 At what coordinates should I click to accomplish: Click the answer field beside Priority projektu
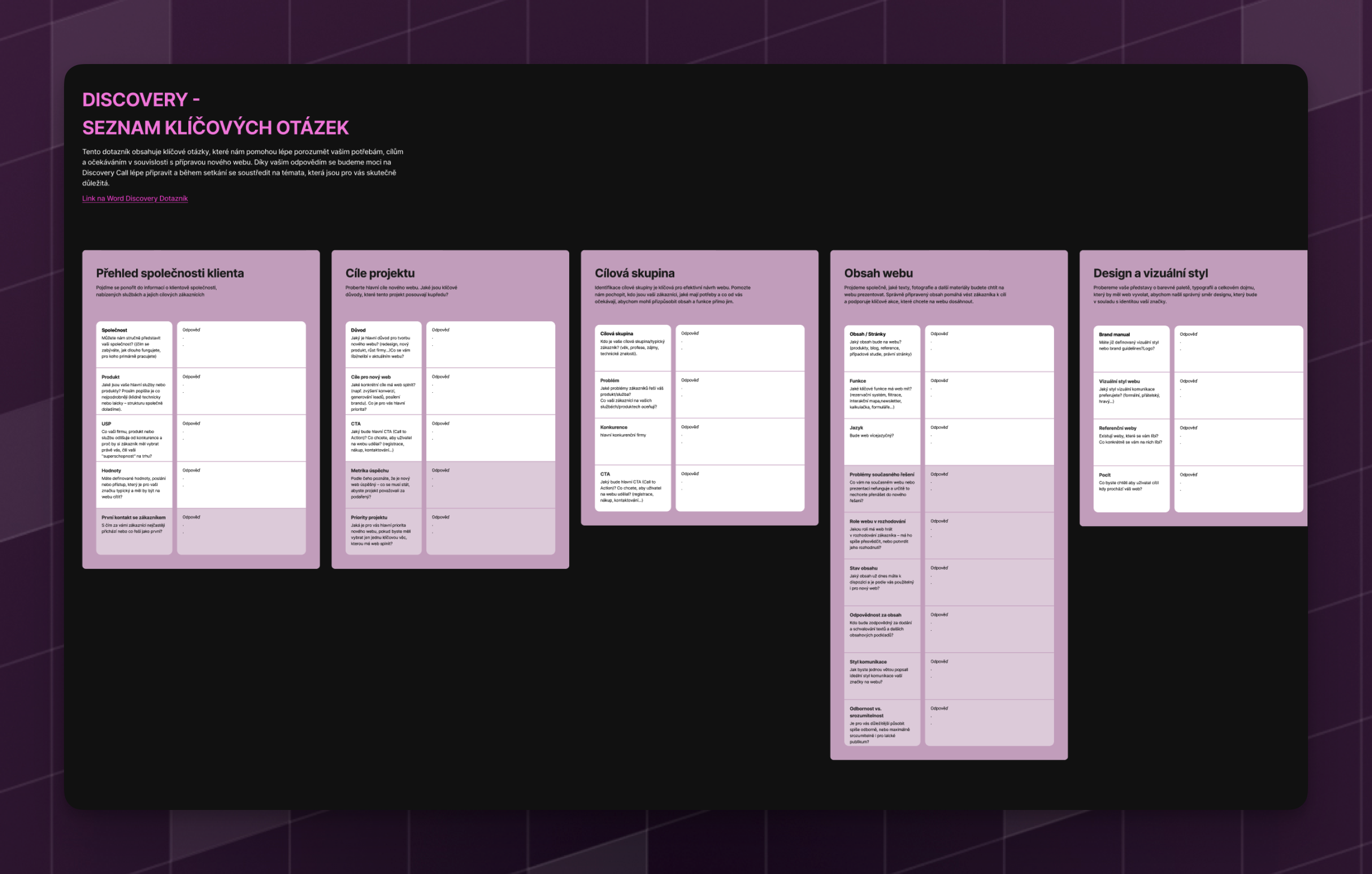pos(491,531)
